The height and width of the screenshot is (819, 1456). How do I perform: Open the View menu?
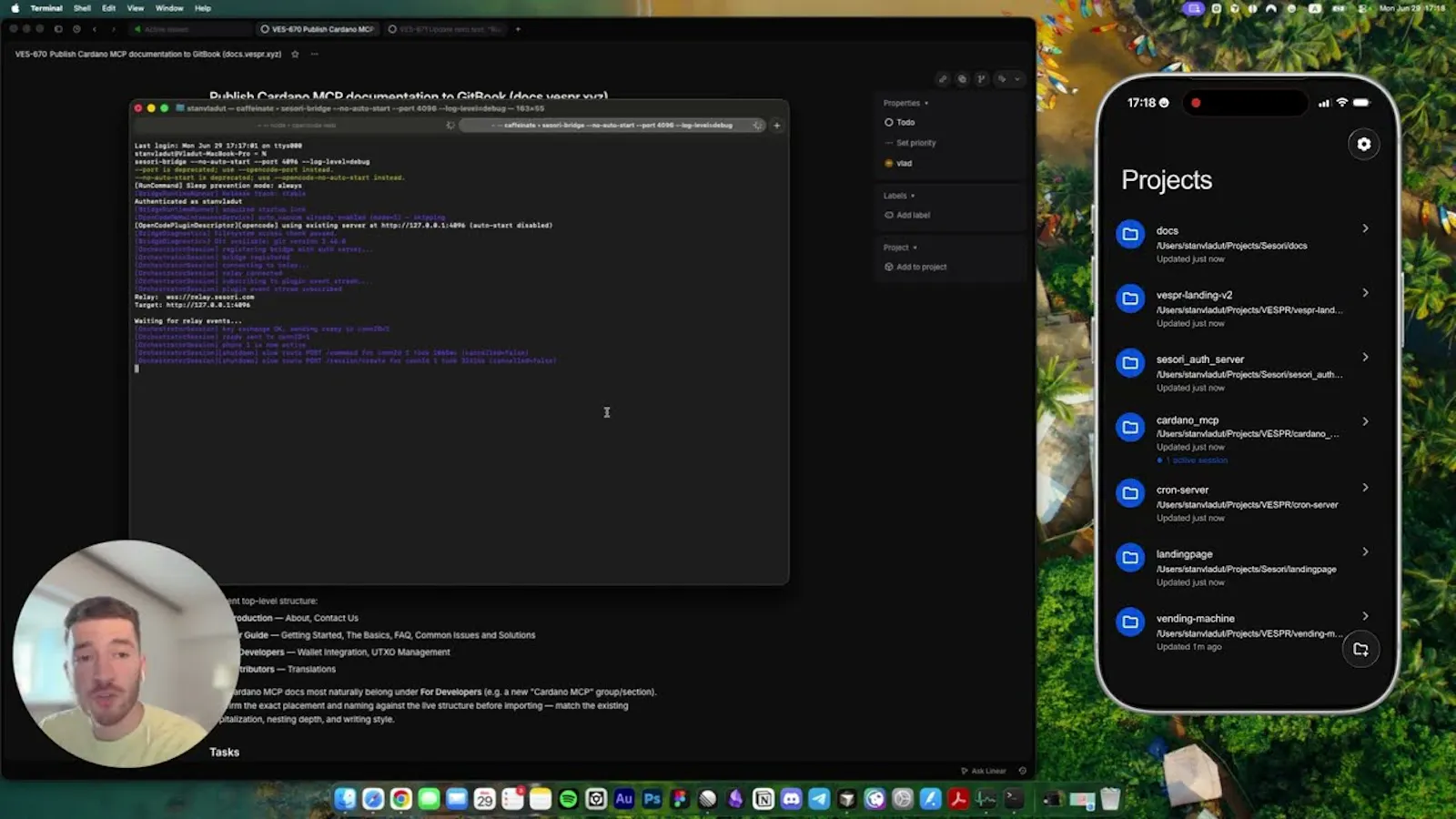tap(135, 8)
